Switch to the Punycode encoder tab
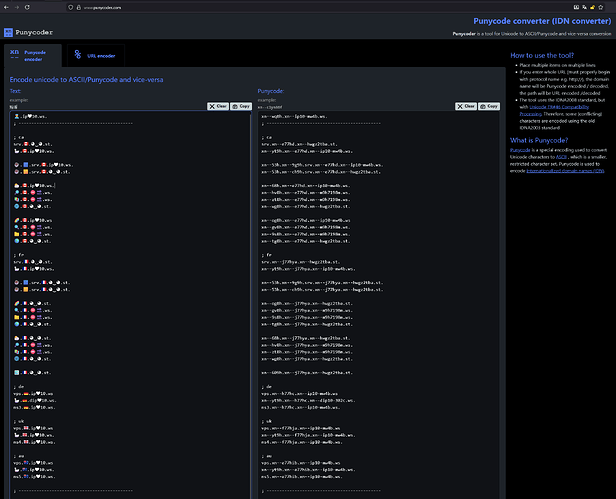The height and width of the screenshot is (499, 616). click(x=33, y=56)
